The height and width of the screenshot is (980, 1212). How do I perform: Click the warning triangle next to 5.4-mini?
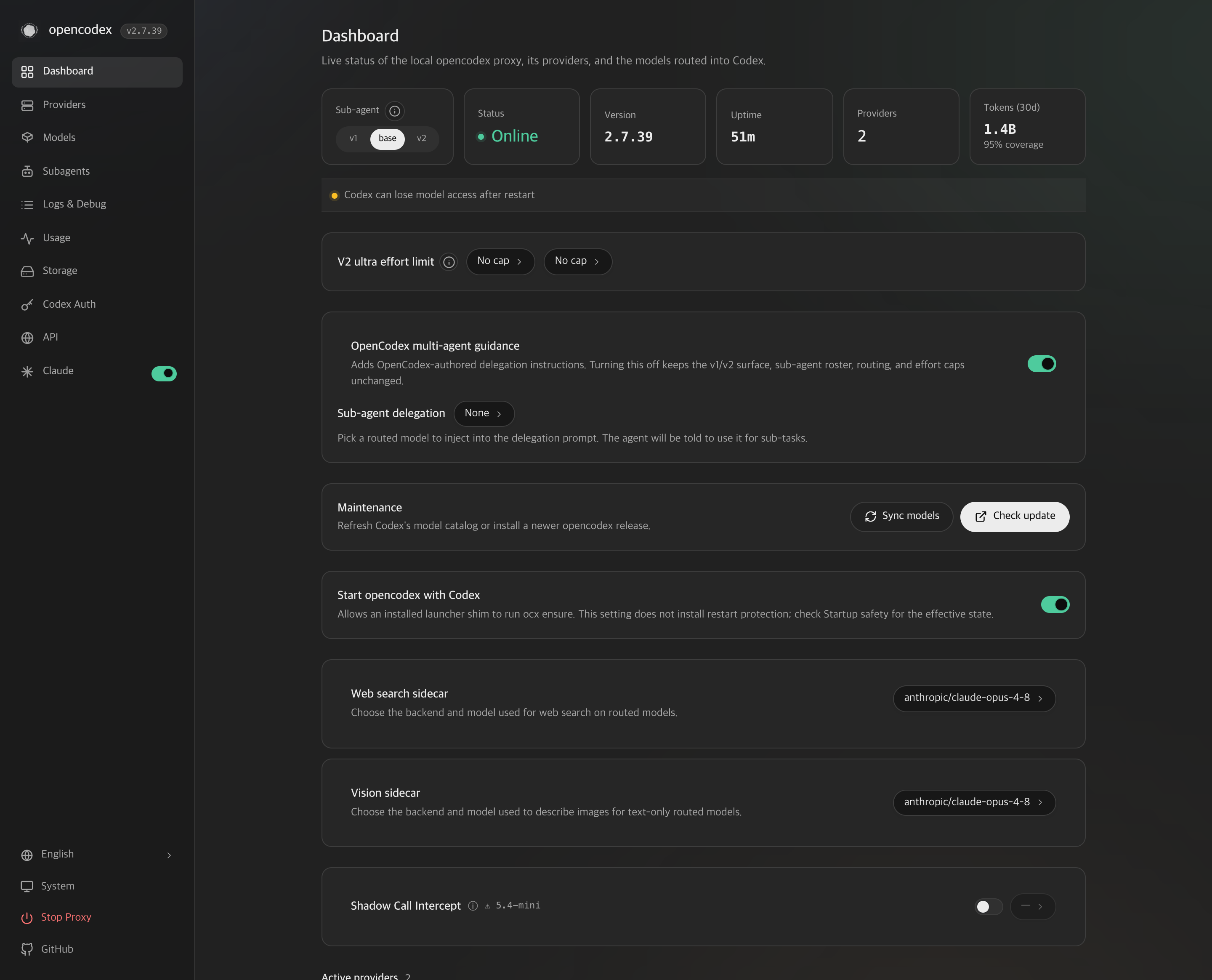pyautogui.click(x=487, y=906)
